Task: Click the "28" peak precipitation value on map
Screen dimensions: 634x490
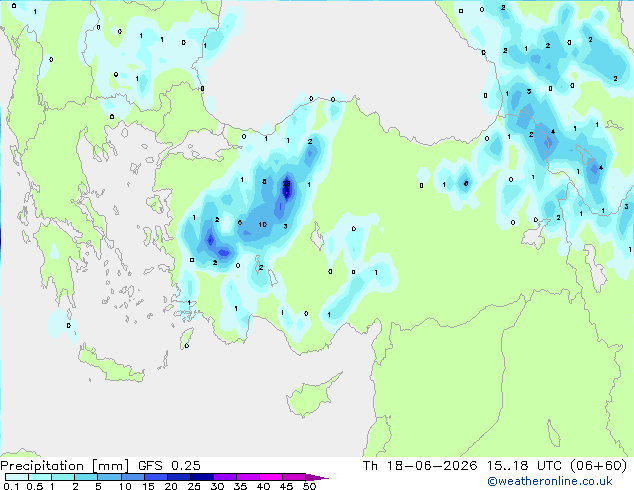Action: pyautogui.click(x=286, y=184)
